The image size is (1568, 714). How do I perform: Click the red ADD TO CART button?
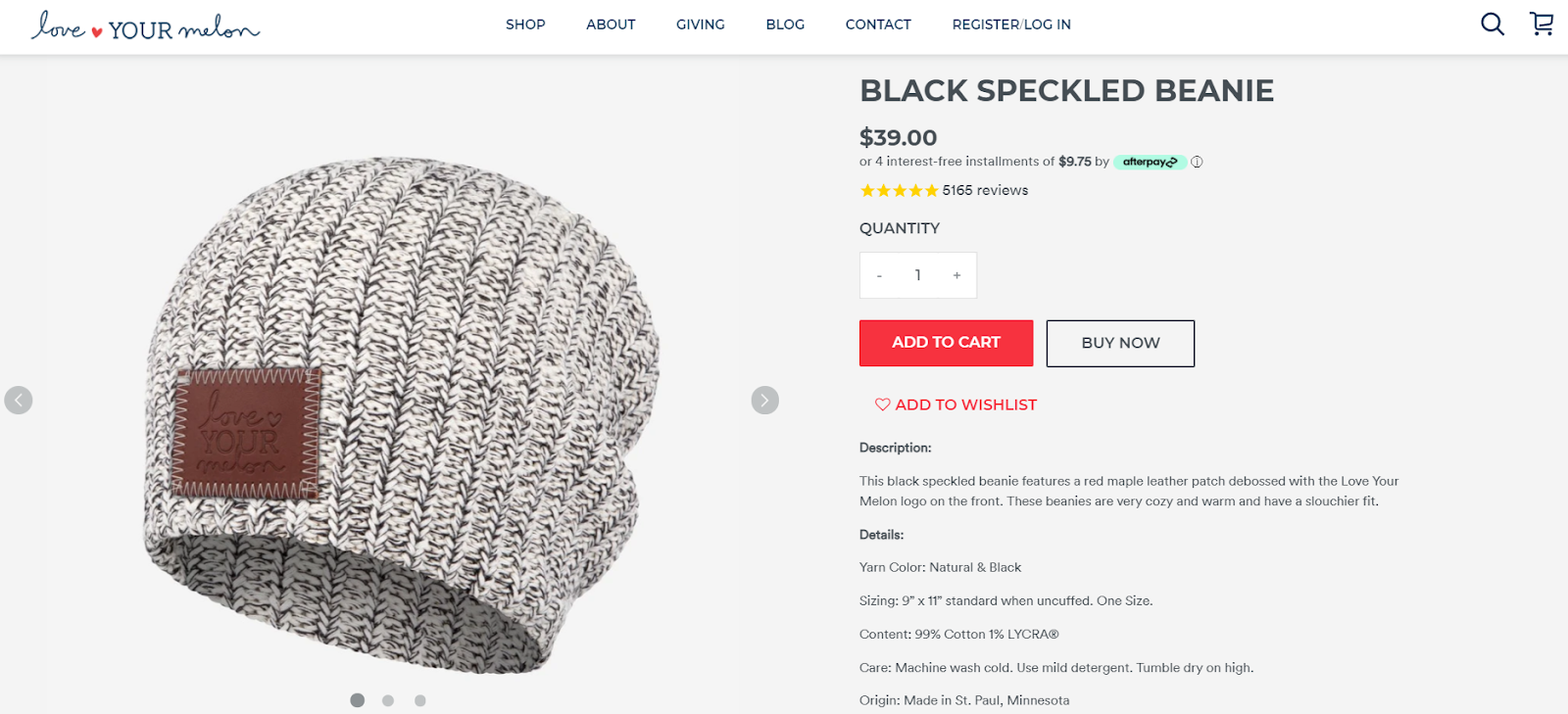(946, 343)
